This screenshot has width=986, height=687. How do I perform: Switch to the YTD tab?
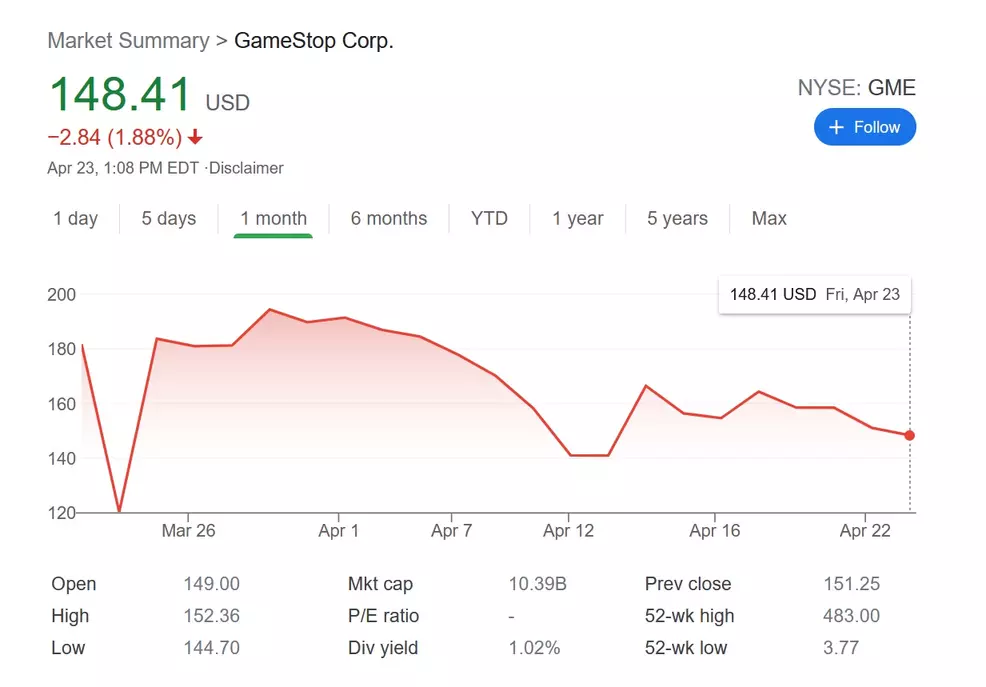(489, 218)
